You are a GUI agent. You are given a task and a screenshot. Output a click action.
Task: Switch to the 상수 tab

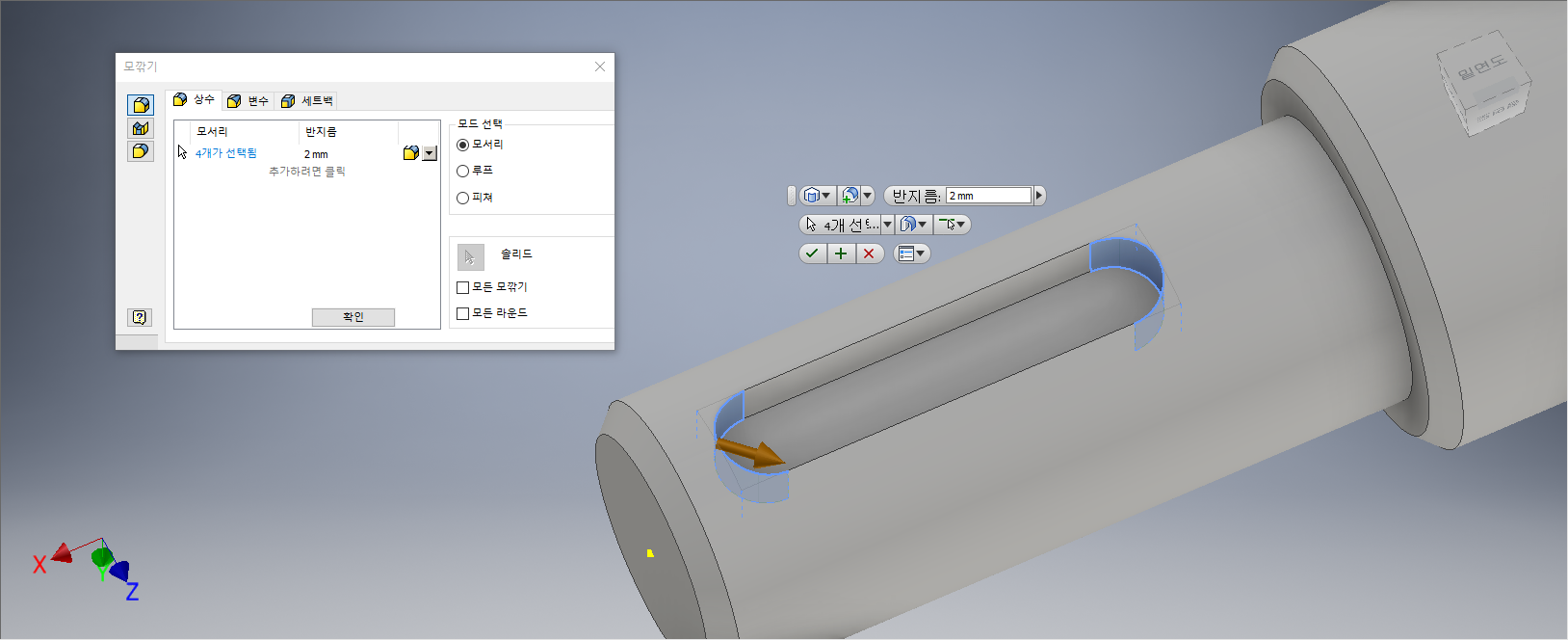pyautogui.click(x=194, y=99)
